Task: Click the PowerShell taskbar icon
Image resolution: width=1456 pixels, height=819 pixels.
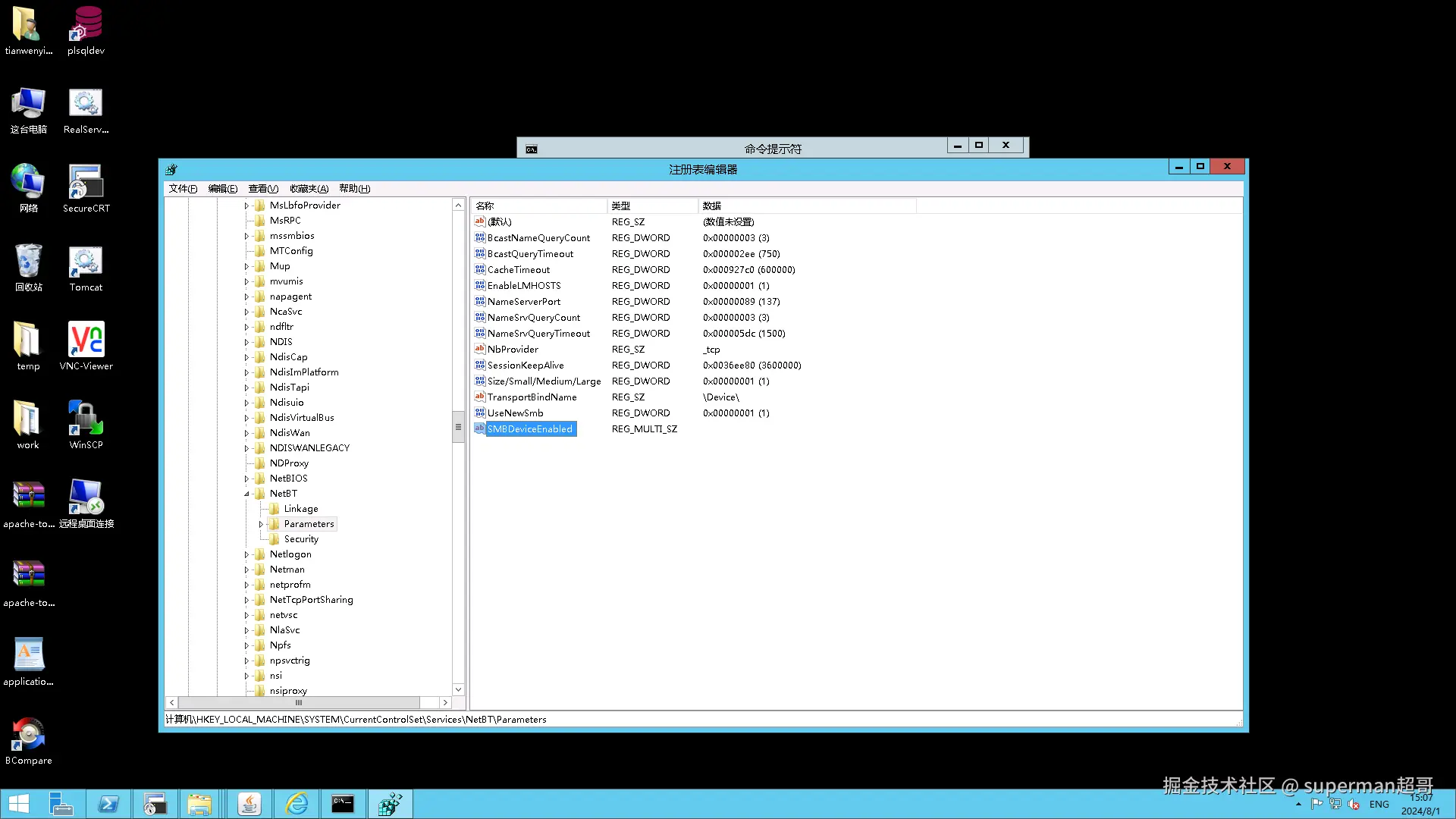Action: tap(108, 804)
